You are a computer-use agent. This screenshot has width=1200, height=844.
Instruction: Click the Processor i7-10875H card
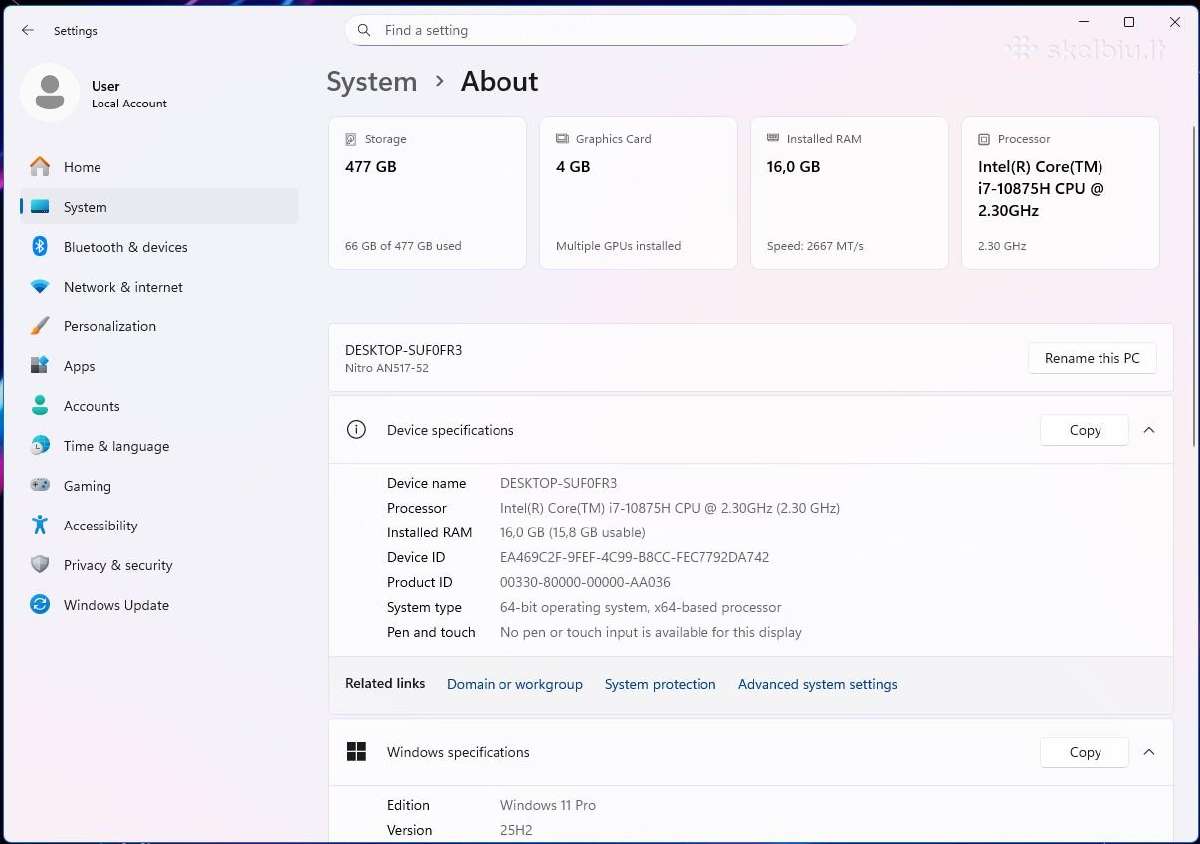point(1061,193)
